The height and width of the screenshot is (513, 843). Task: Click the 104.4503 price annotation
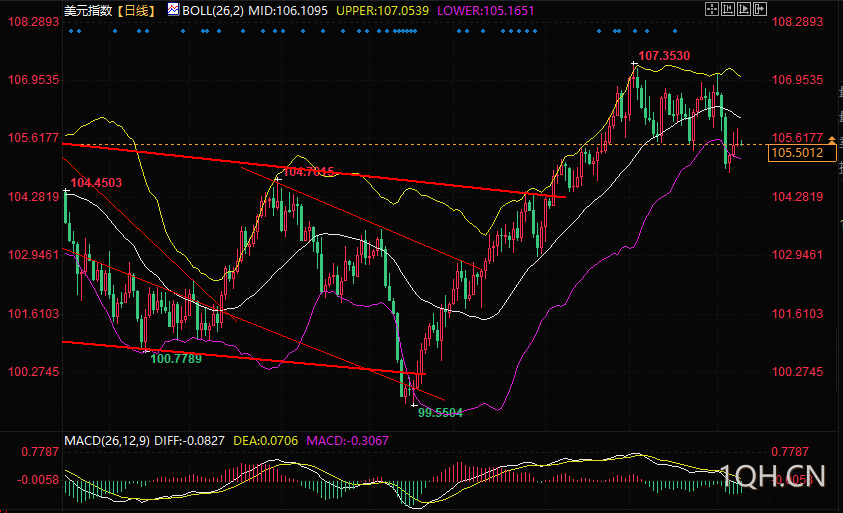click(x=96, y=183)
